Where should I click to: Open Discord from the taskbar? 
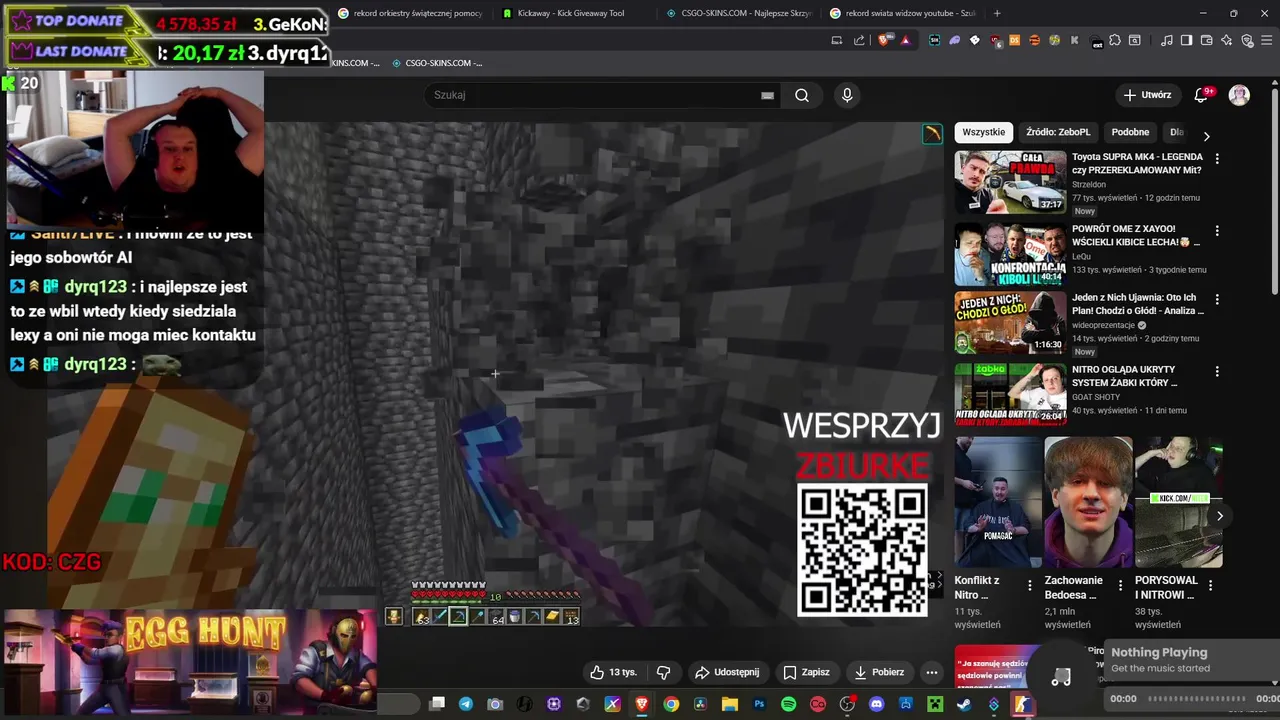point(877,704)
